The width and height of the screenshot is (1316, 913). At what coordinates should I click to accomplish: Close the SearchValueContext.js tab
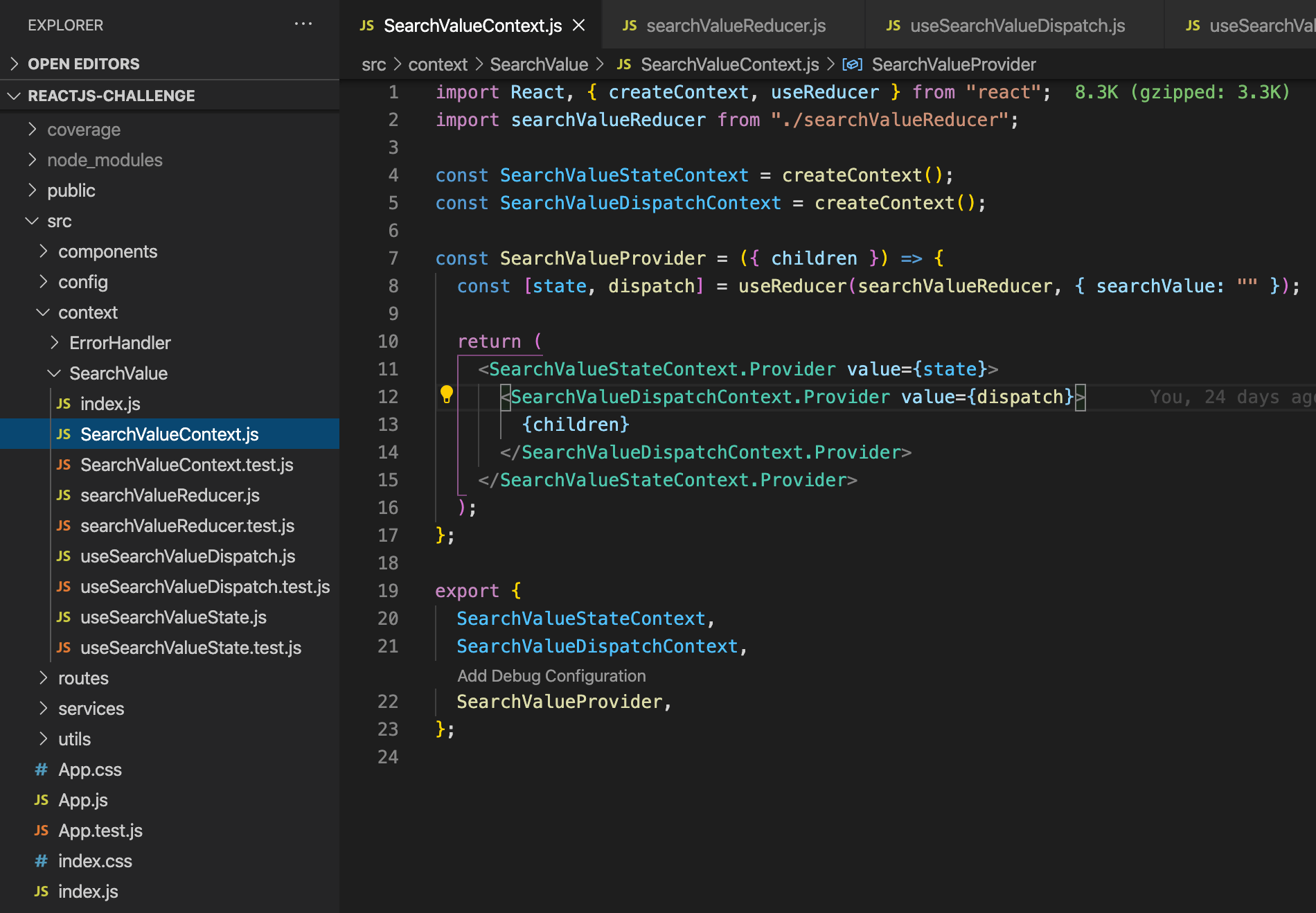(579, 25)
